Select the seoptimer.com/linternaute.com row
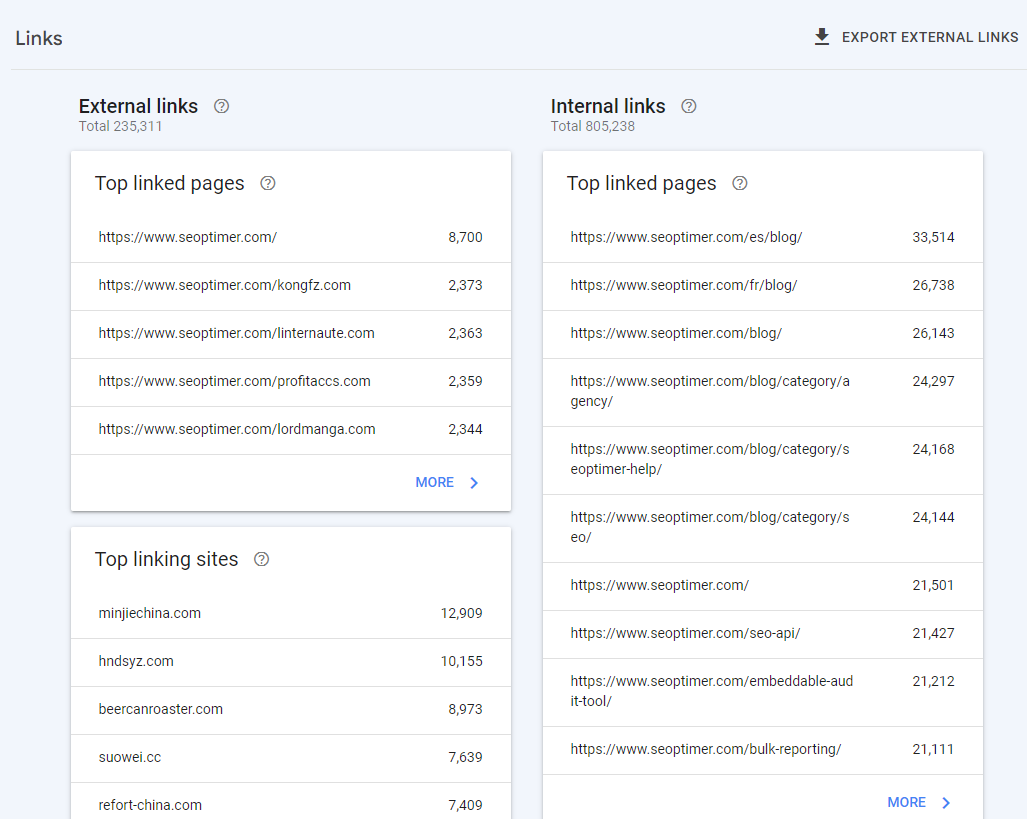This screenshot has width=1027, height=819. click(x=290, y=334)
